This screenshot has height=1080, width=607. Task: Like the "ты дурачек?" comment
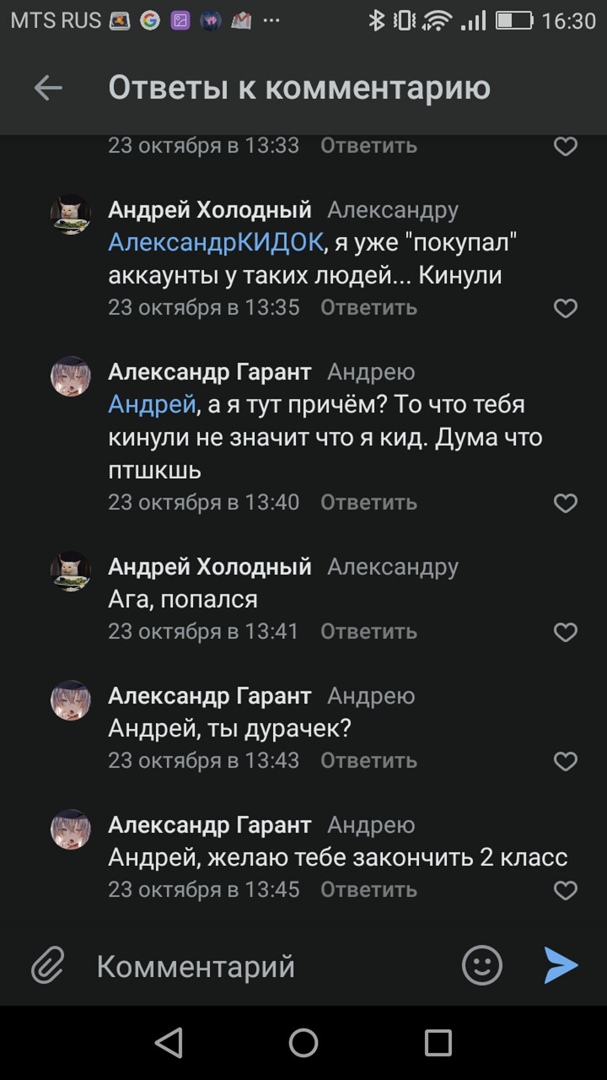tap(565, 762)
